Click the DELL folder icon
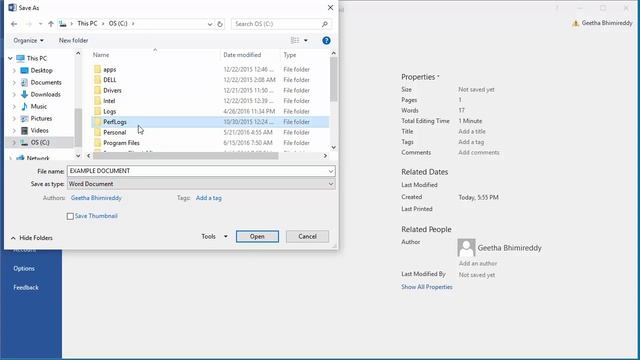Screen dimensions: 640x360 pos(97,80)
